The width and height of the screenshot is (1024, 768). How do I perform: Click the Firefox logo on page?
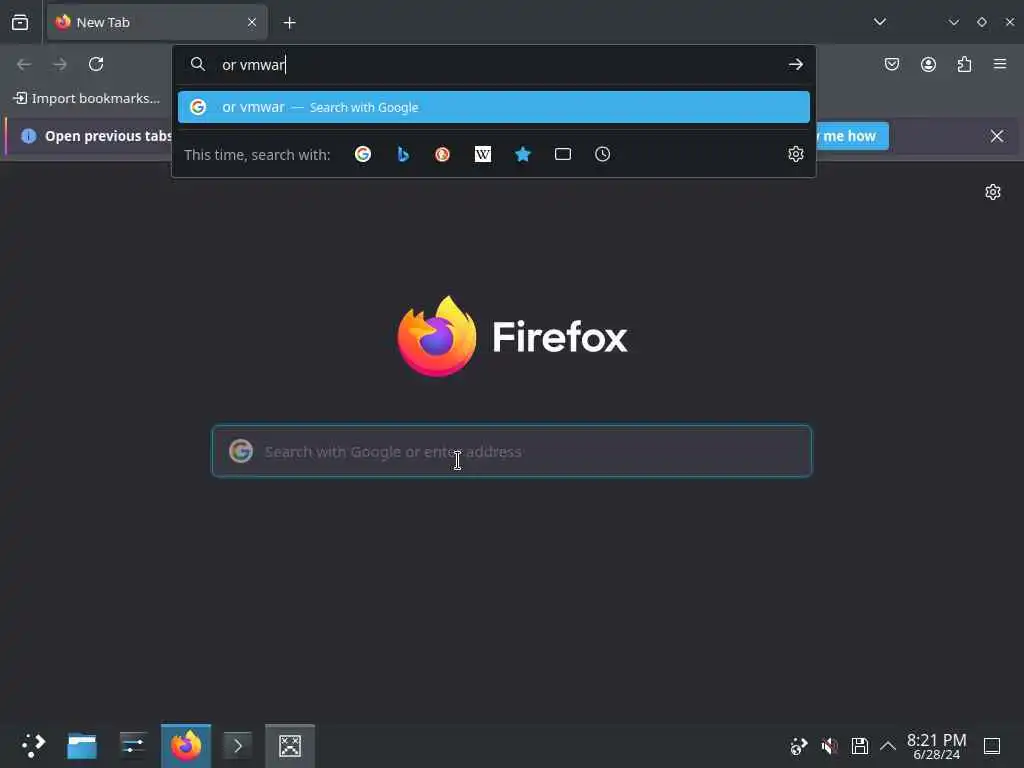pos(512,337)
